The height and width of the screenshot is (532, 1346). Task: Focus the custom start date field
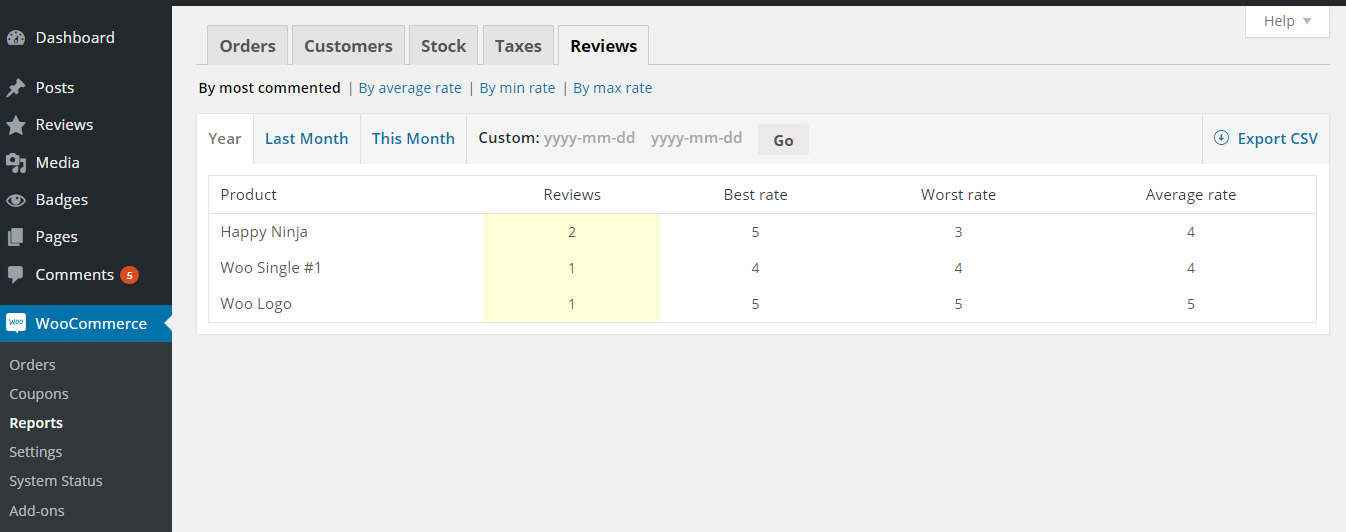tap(590, 138)
